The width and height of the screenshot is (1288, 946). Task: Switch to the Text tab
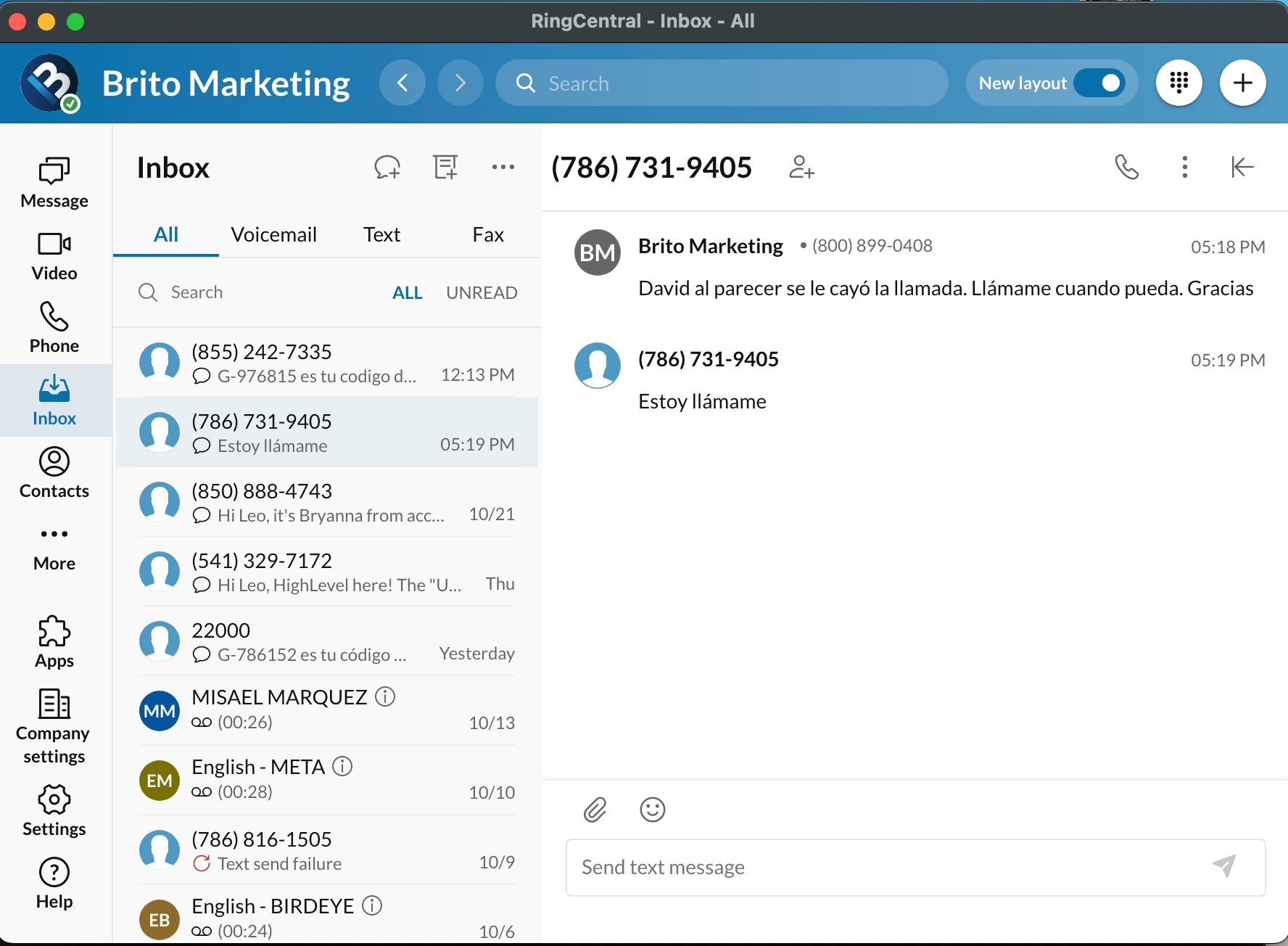coord(381,234)
